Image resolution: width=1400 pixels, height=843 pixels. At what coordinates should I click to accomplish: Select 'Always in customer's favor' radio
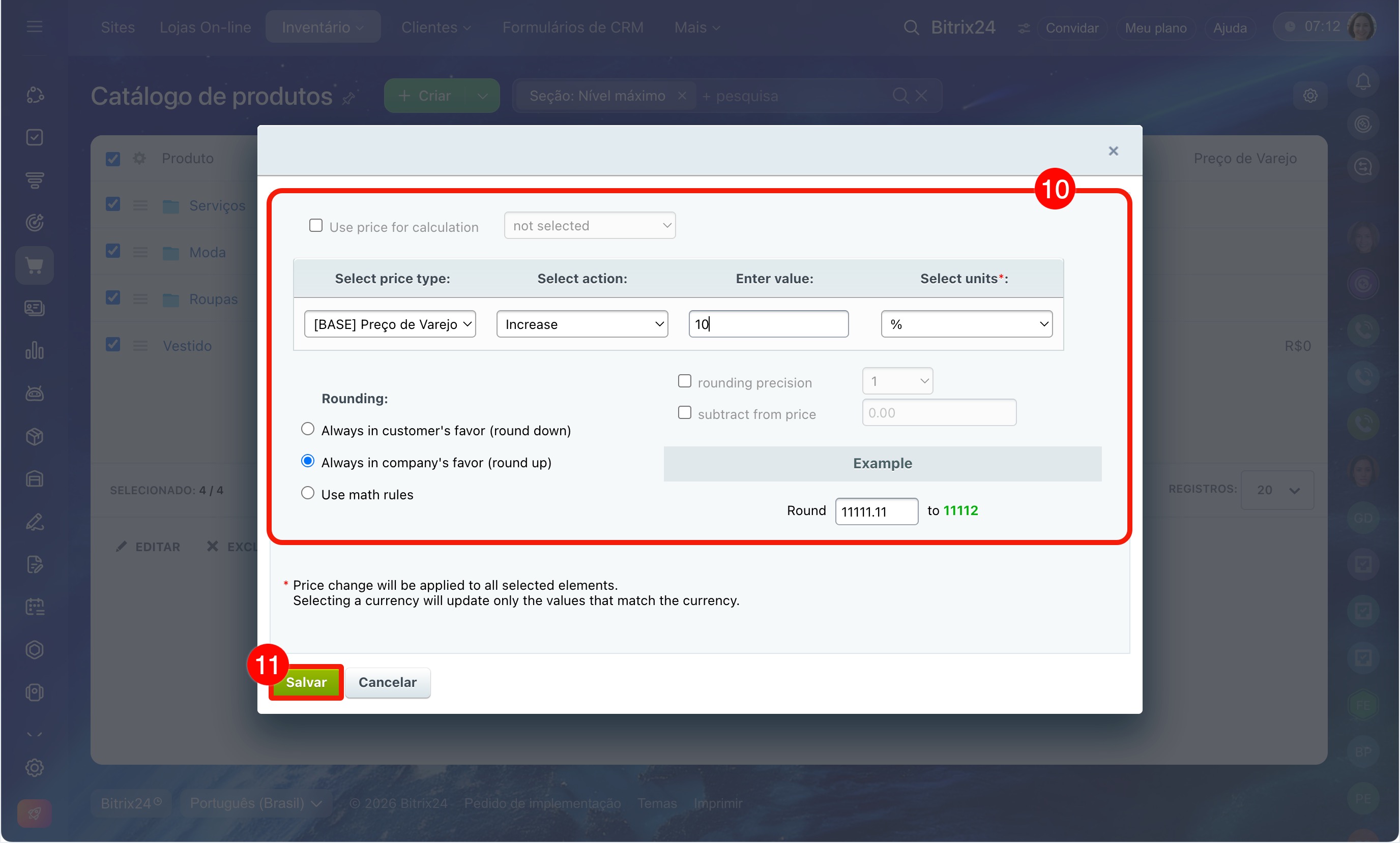[307, 429]
